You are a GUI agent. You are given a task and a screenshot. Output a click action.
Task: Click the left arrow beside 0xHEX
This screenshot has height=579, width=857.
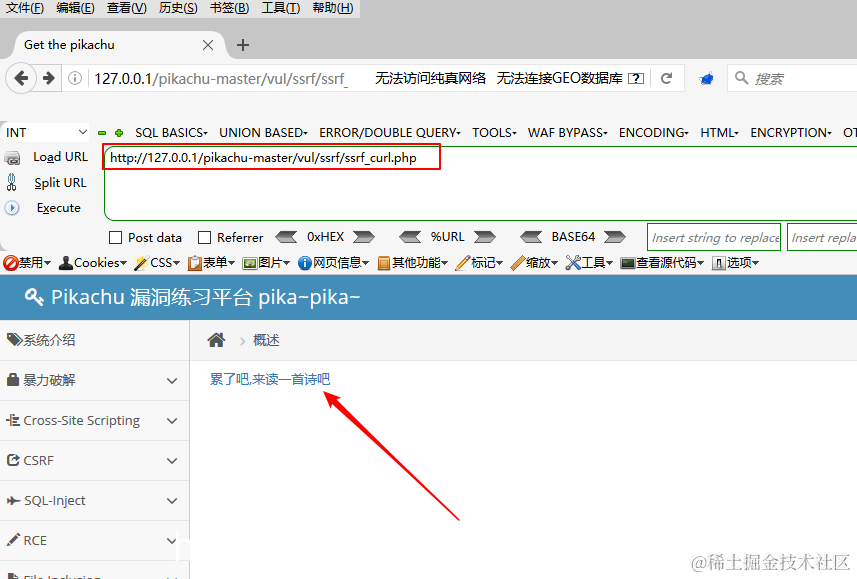tap(286, 237)
